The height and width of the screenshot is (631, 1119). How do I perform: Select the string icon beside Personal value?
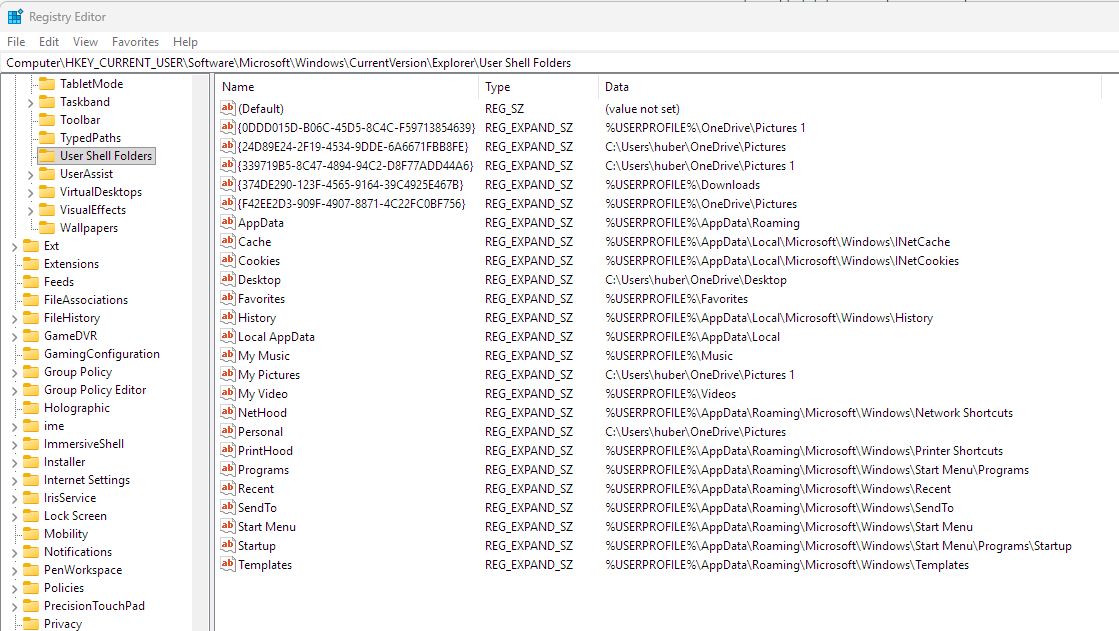[x=228, y=431]
